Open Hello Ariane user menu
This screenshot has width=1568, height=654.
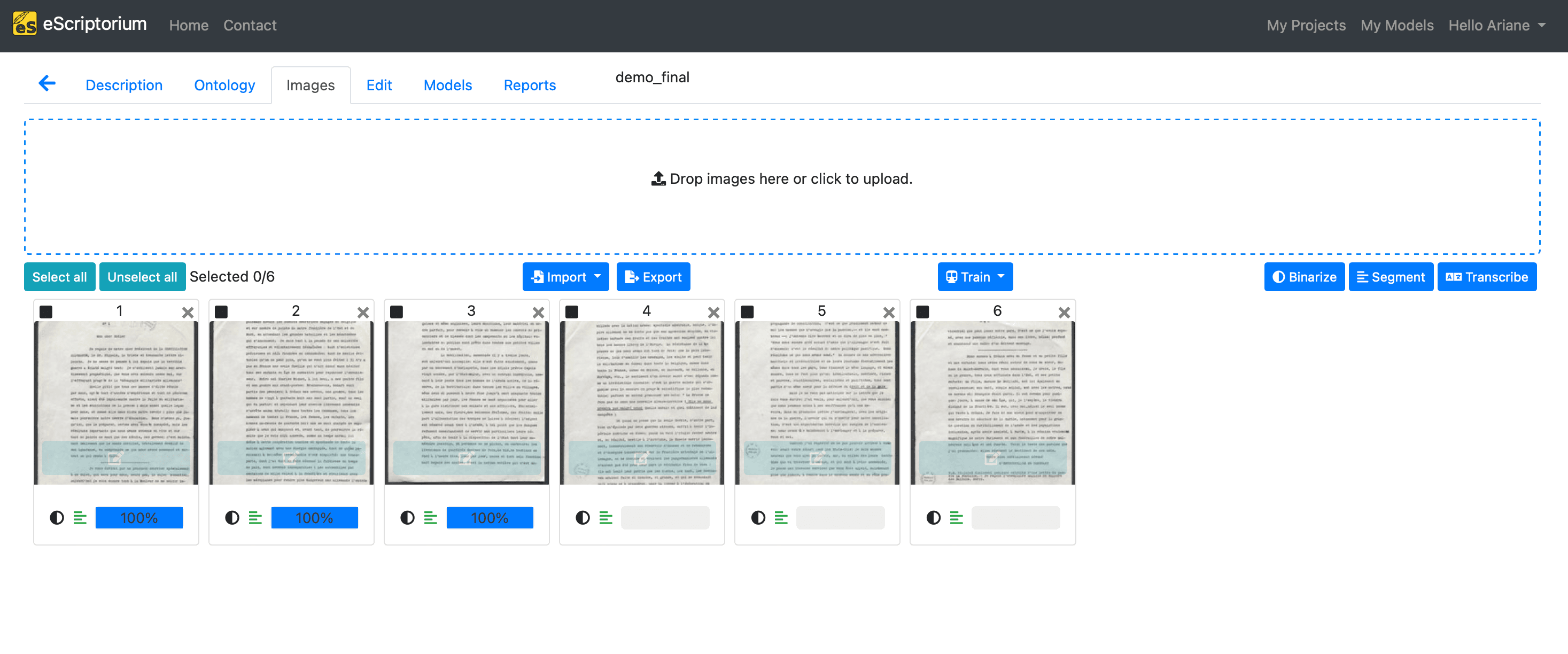[x=1496, y=25]
